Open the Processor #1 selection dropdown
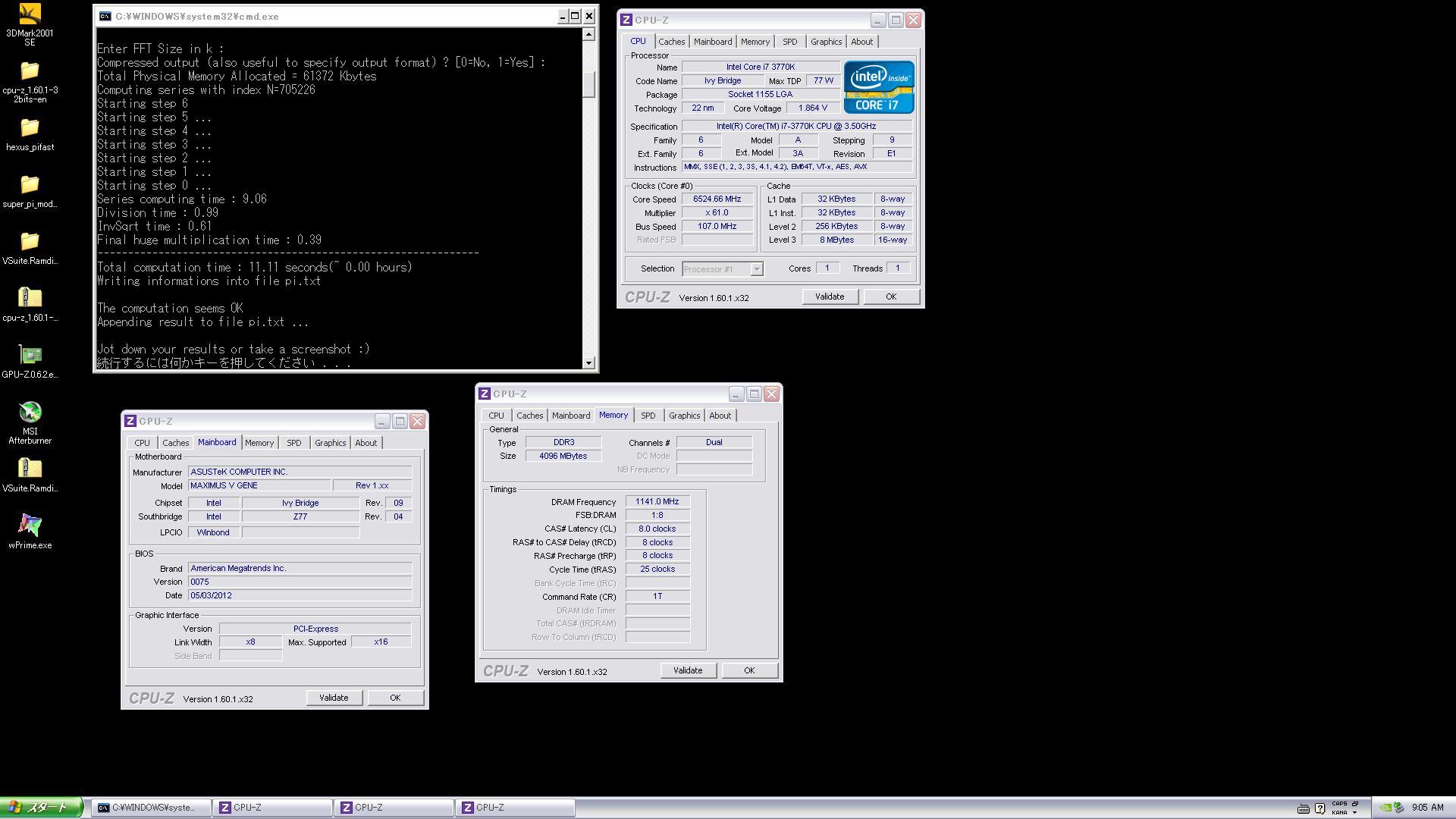 point(756,268)
